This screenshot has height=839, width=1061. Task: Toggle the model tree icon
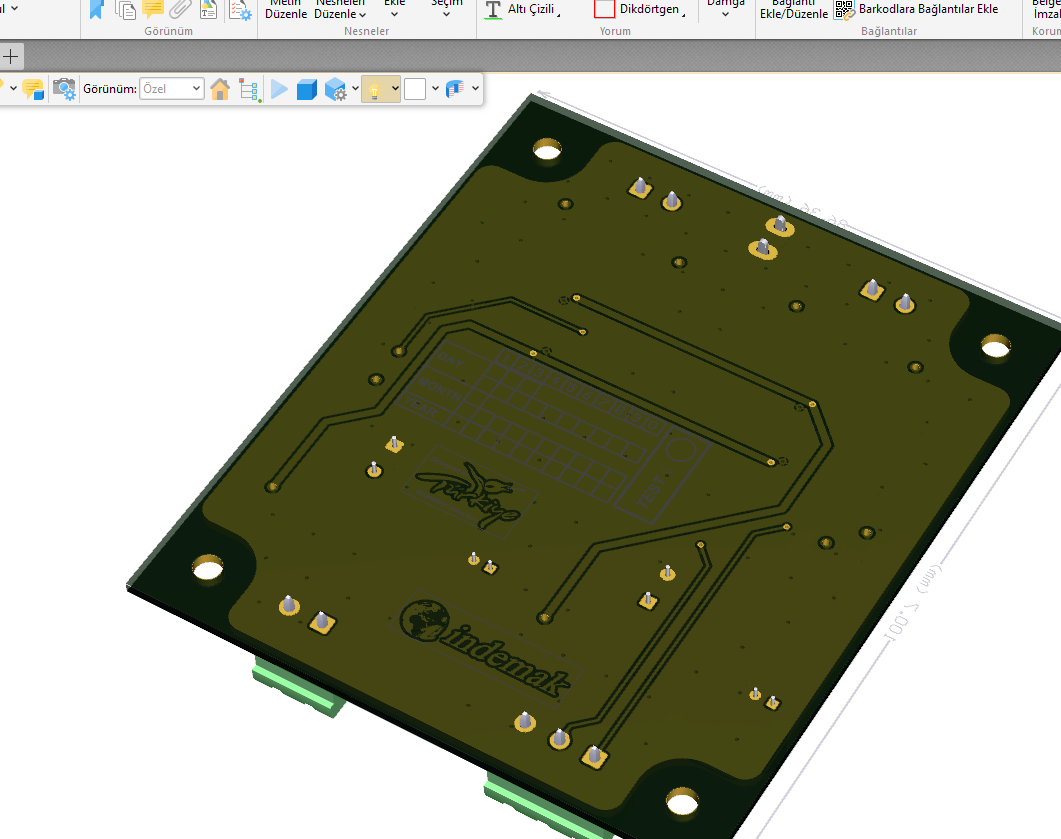249,89
